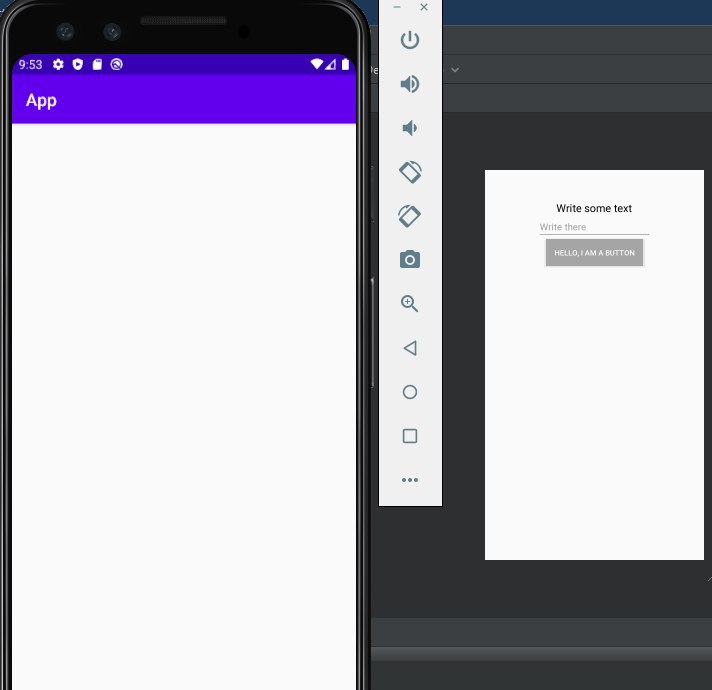This screenshot has height=690, width=712.
Task: Open extended controls via three dots icon
Action: tap(410, 480)
